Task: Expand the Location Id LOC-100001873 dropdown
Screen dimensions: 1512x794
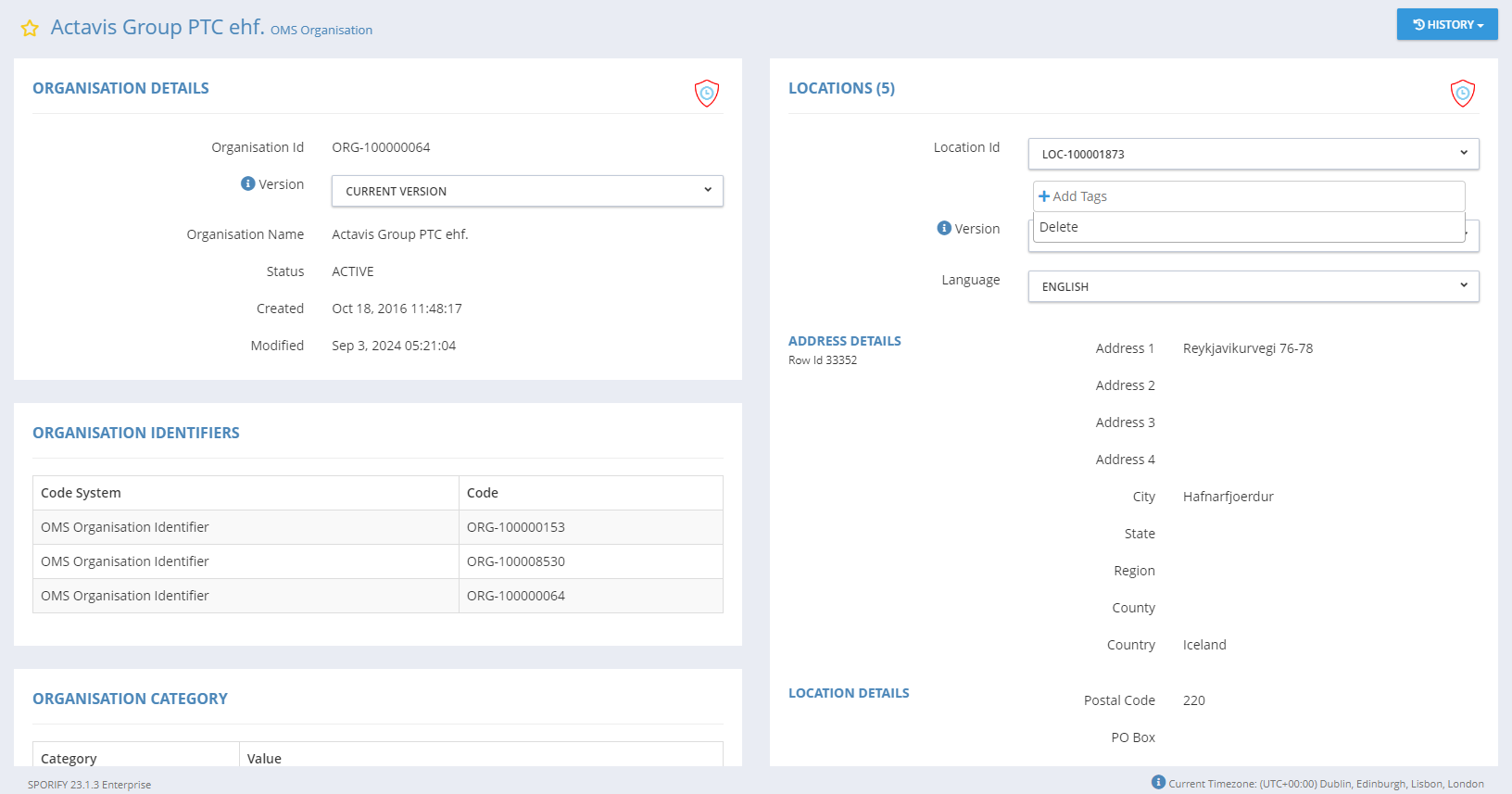Action: click(x=1253, y=154)
